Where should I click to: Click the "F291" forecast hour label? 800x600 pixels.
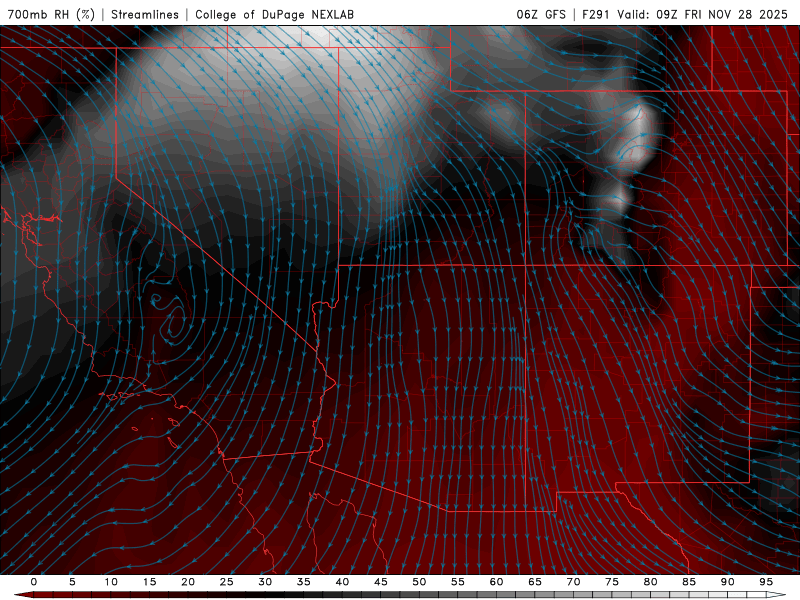(596, 14)
